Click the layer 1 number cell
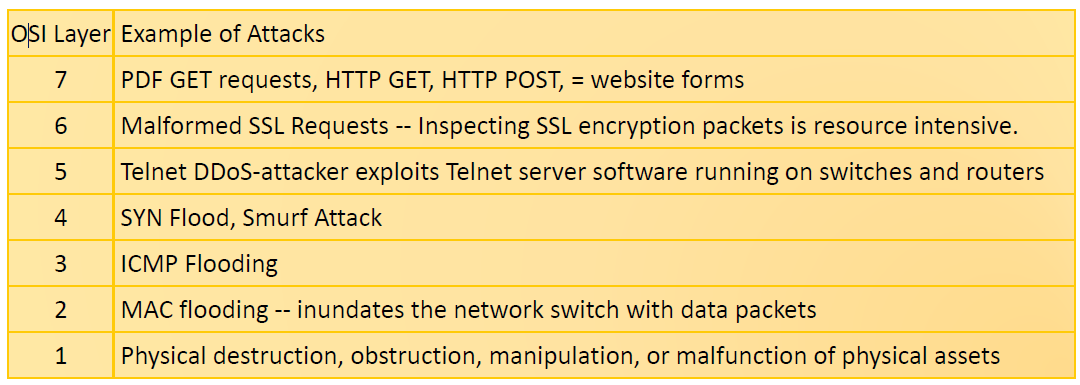The image size is (1080, 385). coord(61,355)
